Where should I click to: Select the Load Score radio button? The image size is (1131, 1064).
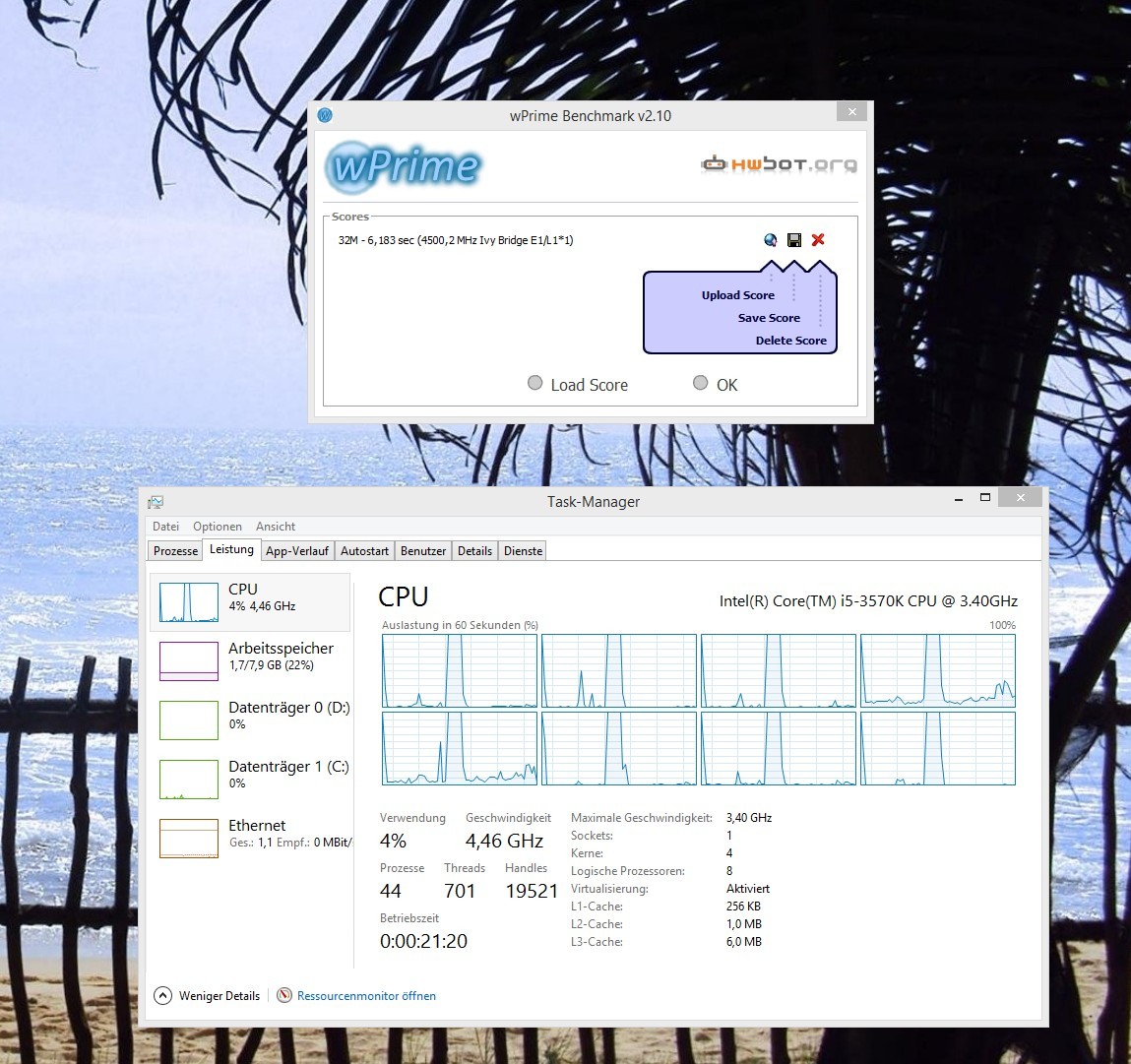tap(534, 383)
